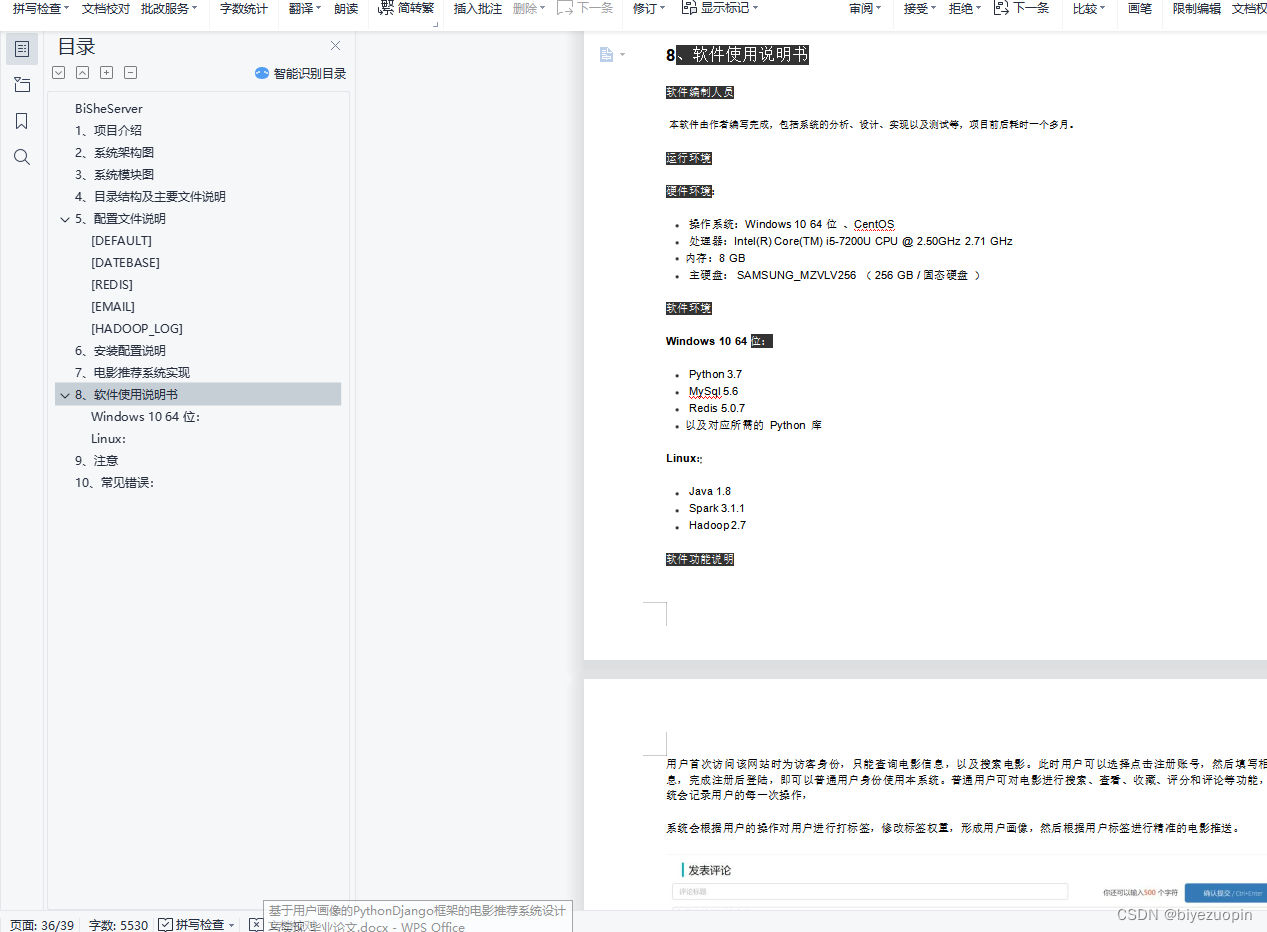Click the minus lower-level outline button
The image size is (1267, 932).
coord(130,73)
